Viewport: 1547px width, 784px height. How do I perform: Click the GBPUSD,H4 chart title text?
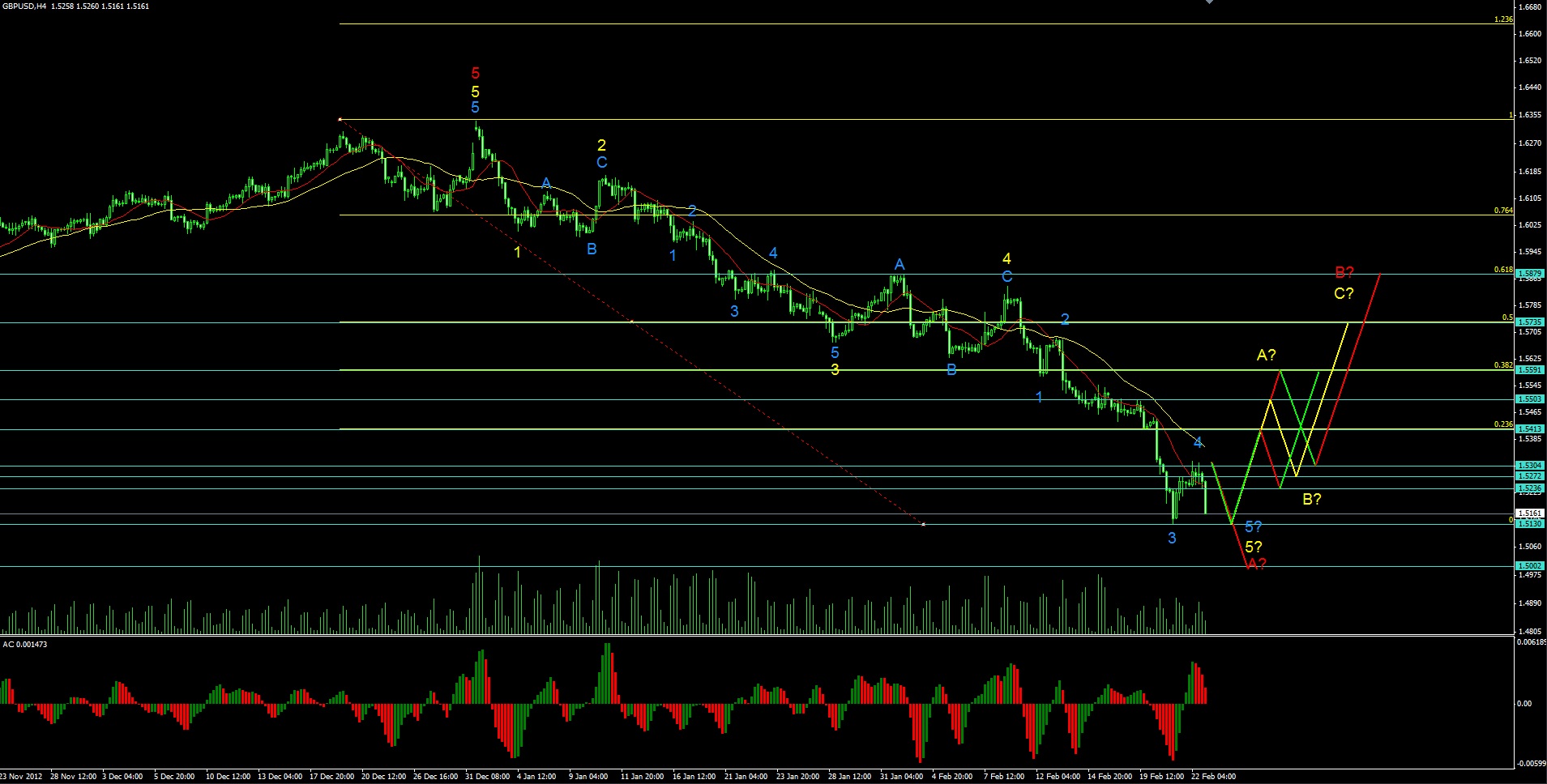[x=19, y=6]
